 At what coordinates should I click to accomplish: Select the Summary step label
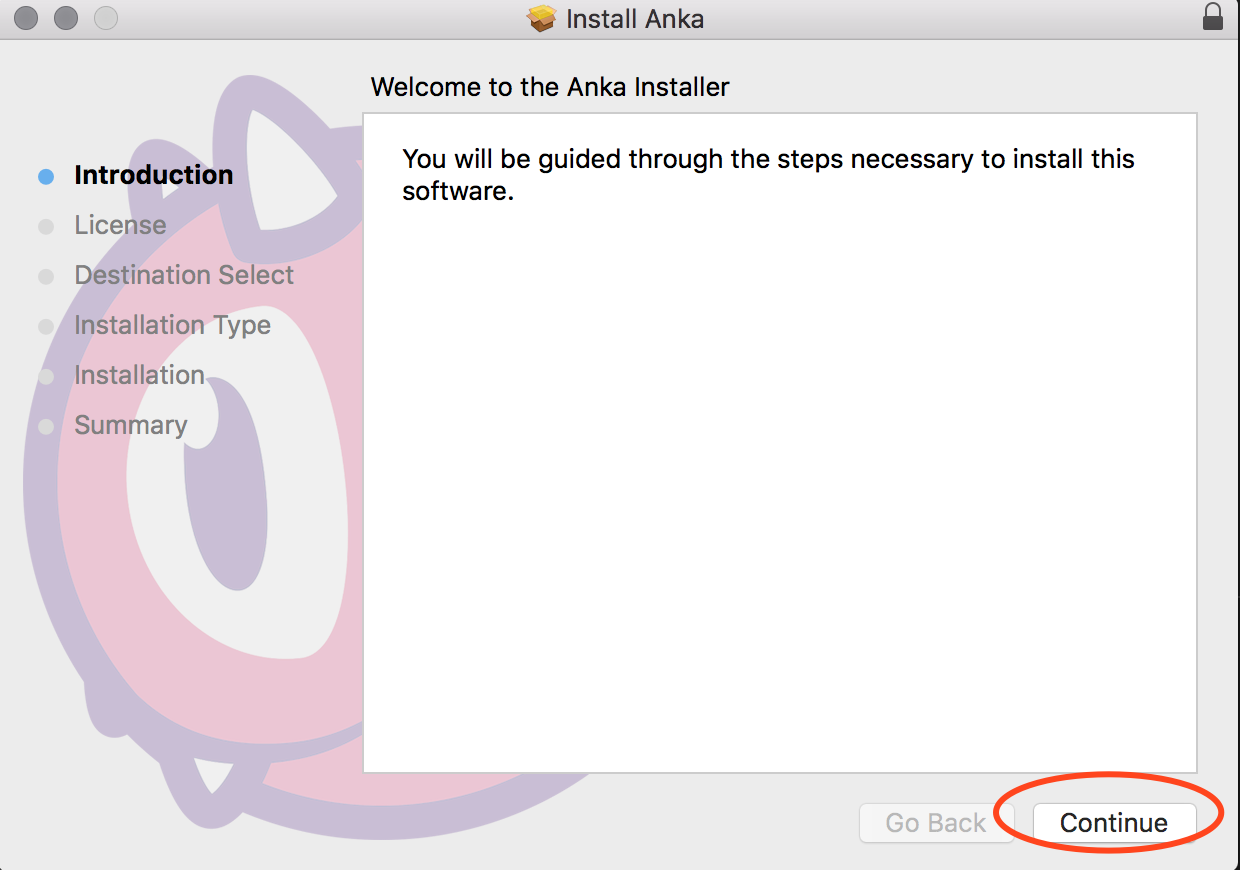131,426
